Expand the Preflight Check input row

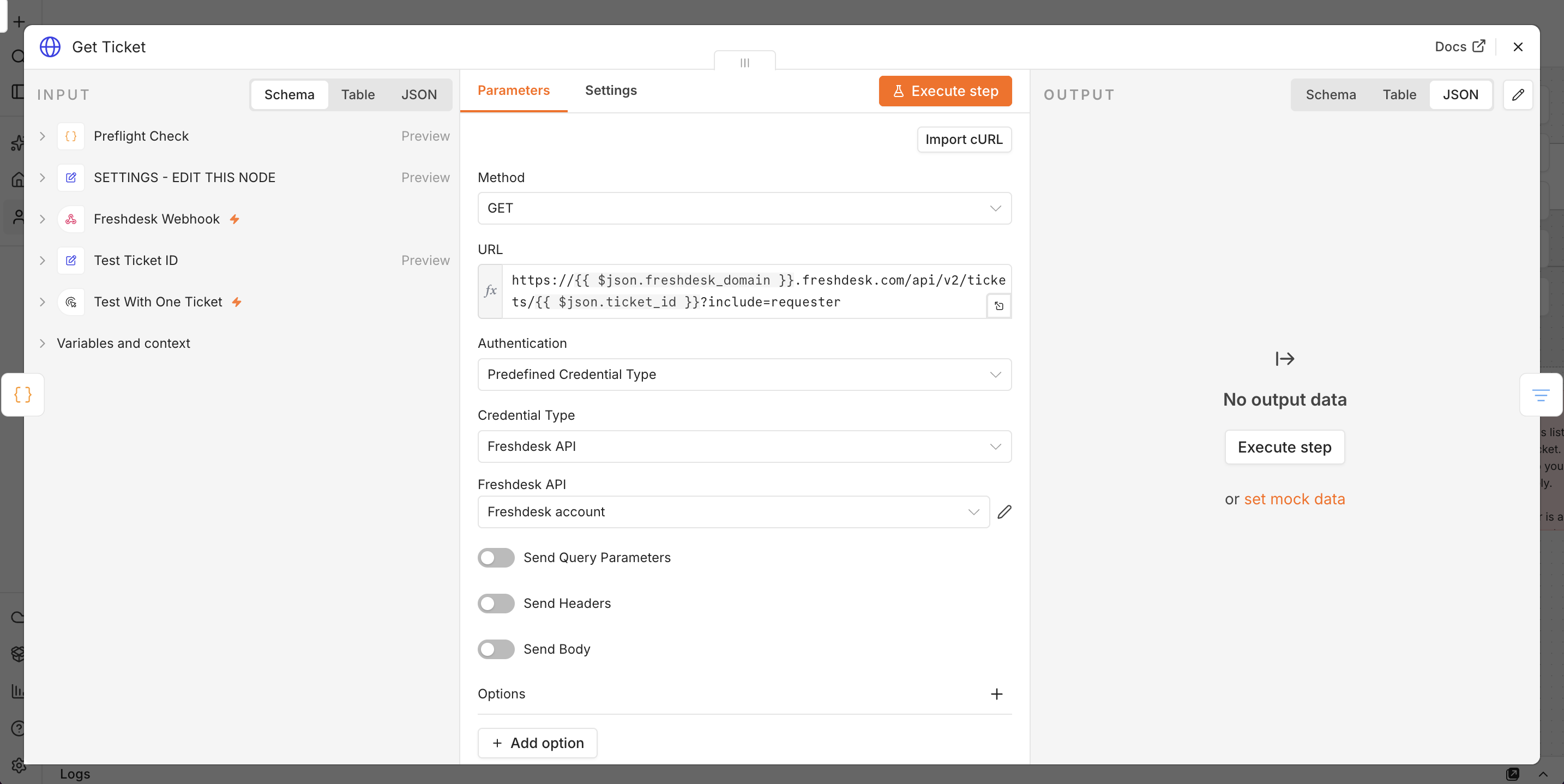pos(43,136)
